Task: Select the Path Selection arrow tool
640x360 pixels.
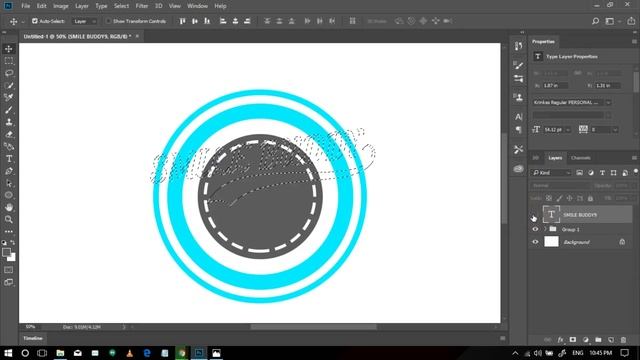Action: (x=9, y=183)
